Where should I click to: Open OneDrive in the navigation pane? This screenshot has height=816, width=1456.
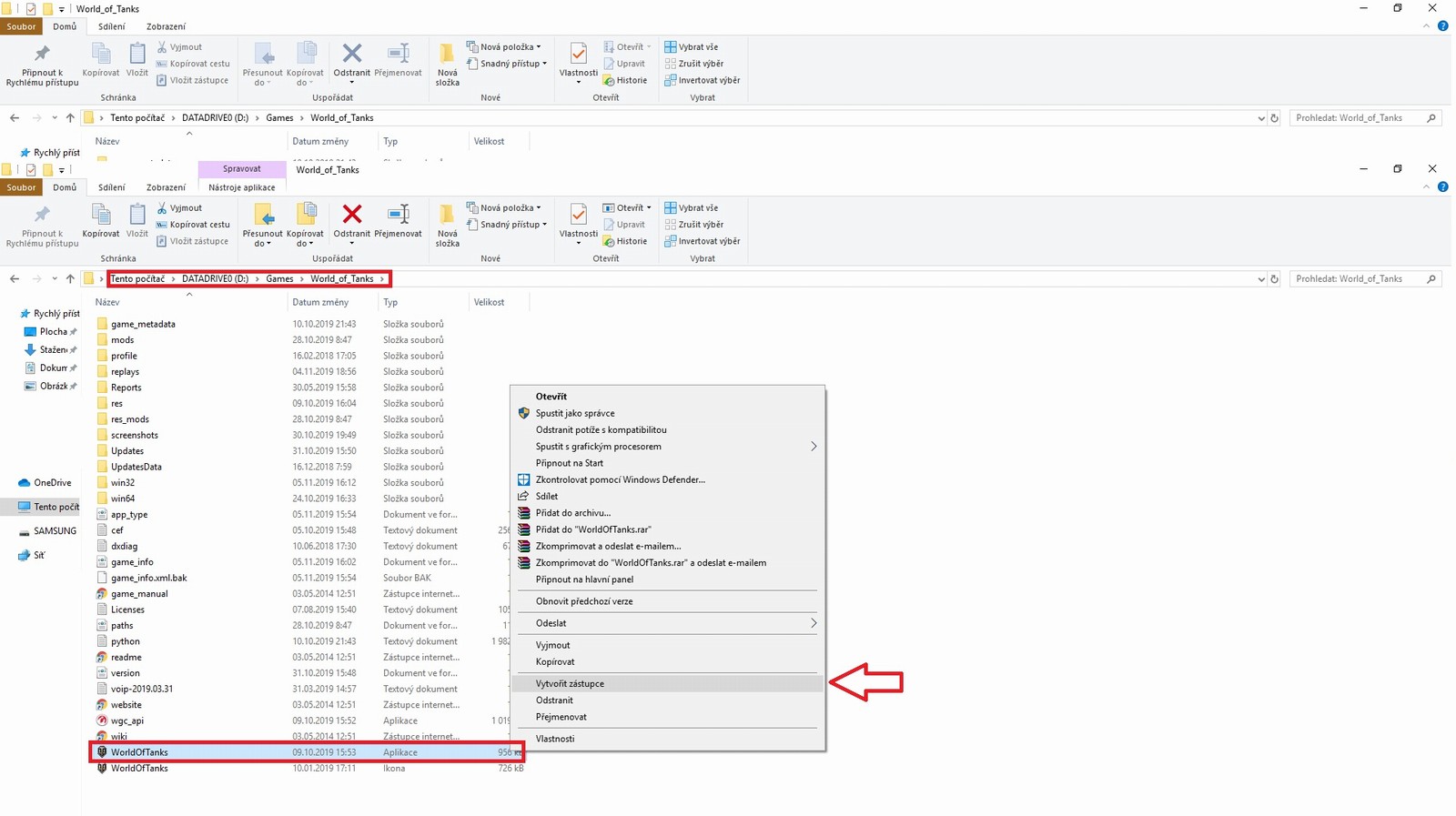pos(52,483)
